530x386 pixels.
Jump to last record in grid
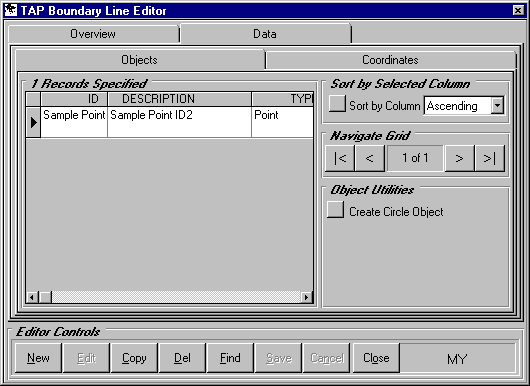tap(489, 158)
